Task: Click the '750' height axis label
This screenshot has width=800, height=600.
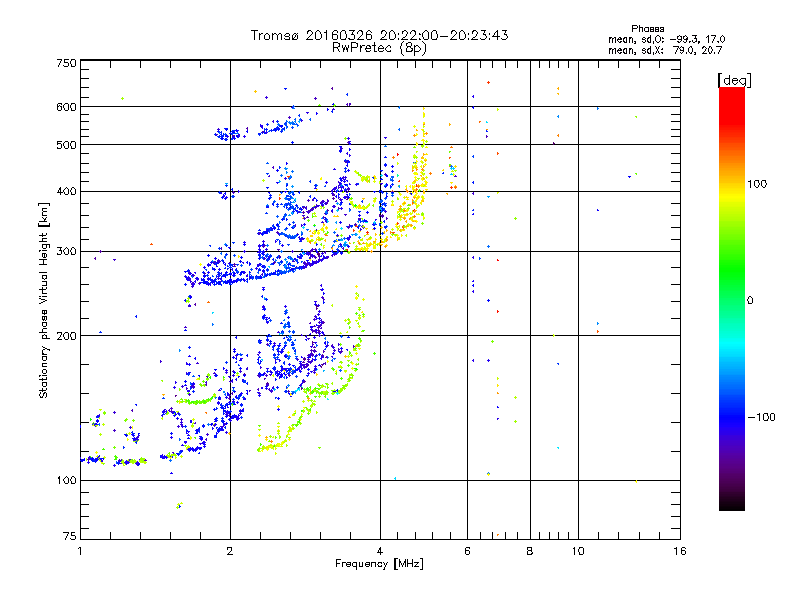Action: (x=66, y=63)
